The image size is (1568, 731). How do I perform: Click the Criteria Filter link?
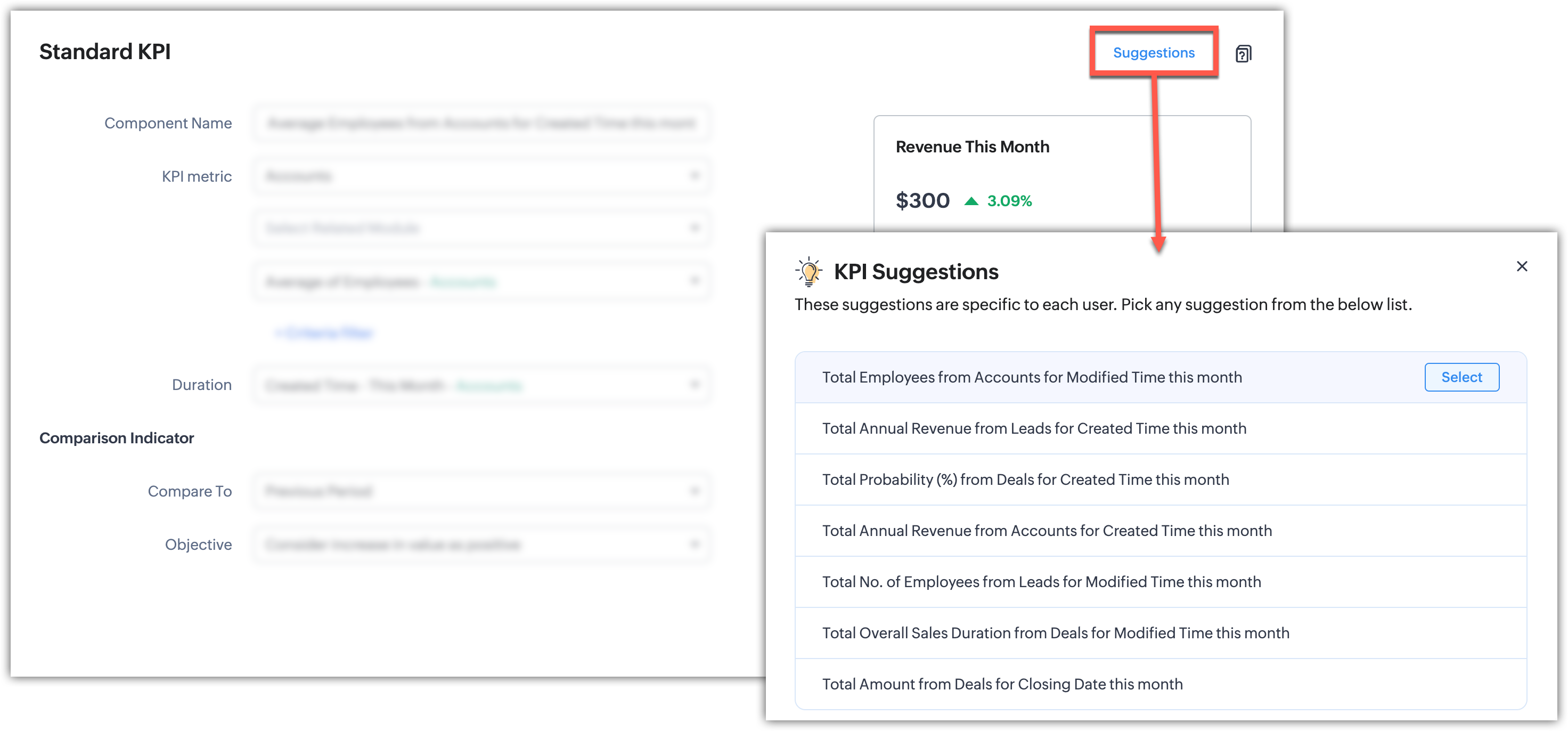(324, 332)
